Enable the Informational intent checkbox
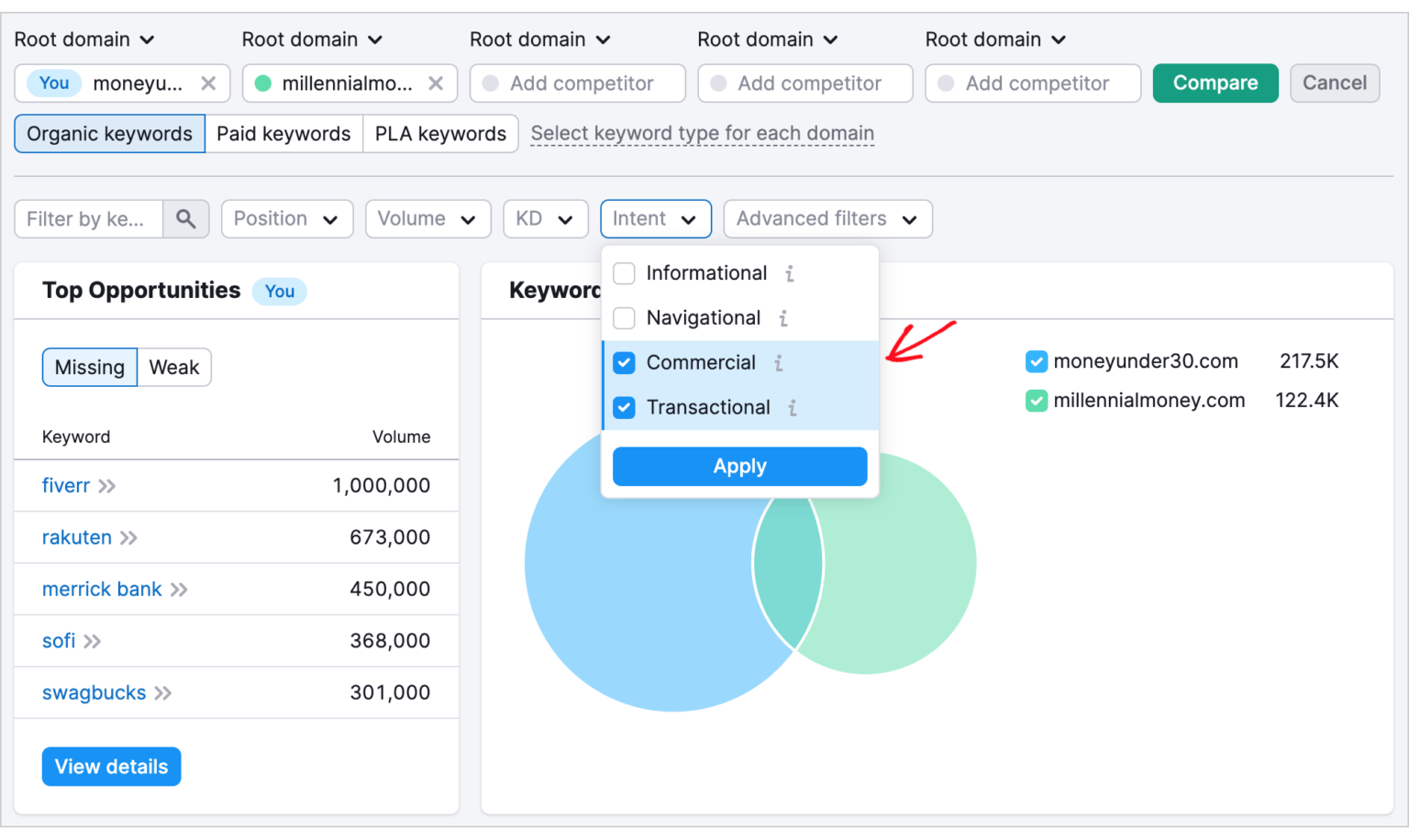 tap(624, 273)
